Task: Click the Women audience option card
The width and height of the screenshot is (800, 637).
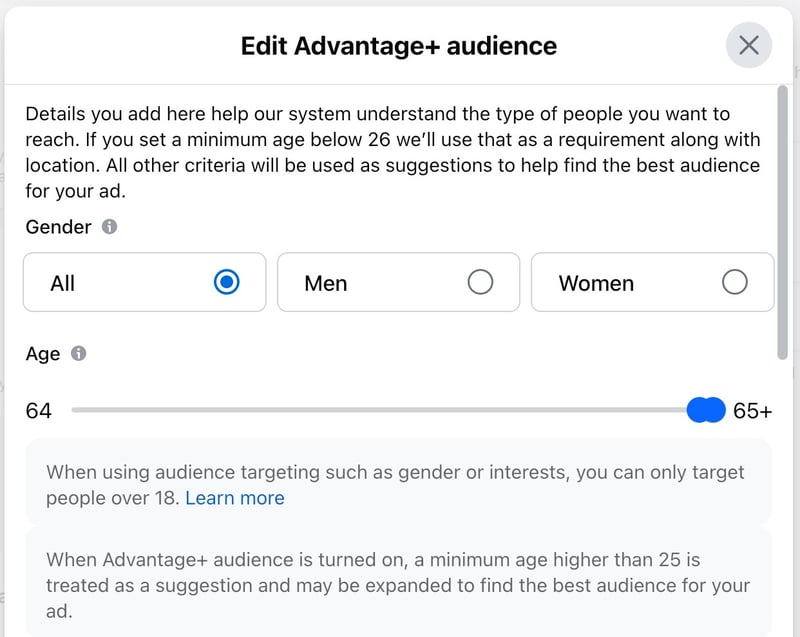Action: point(652,282)
